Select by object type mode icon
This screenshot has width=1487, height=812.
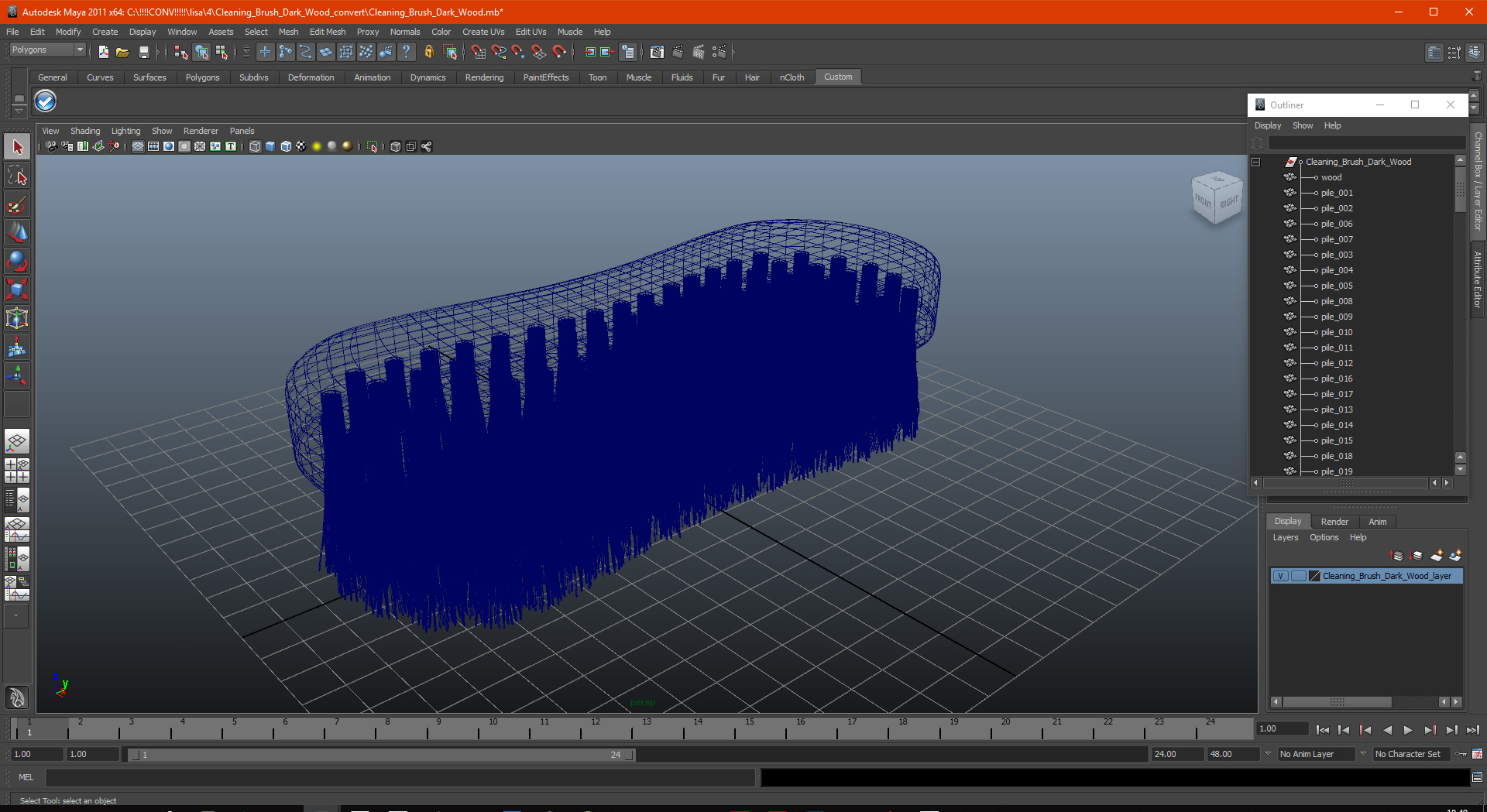point(201,52)
